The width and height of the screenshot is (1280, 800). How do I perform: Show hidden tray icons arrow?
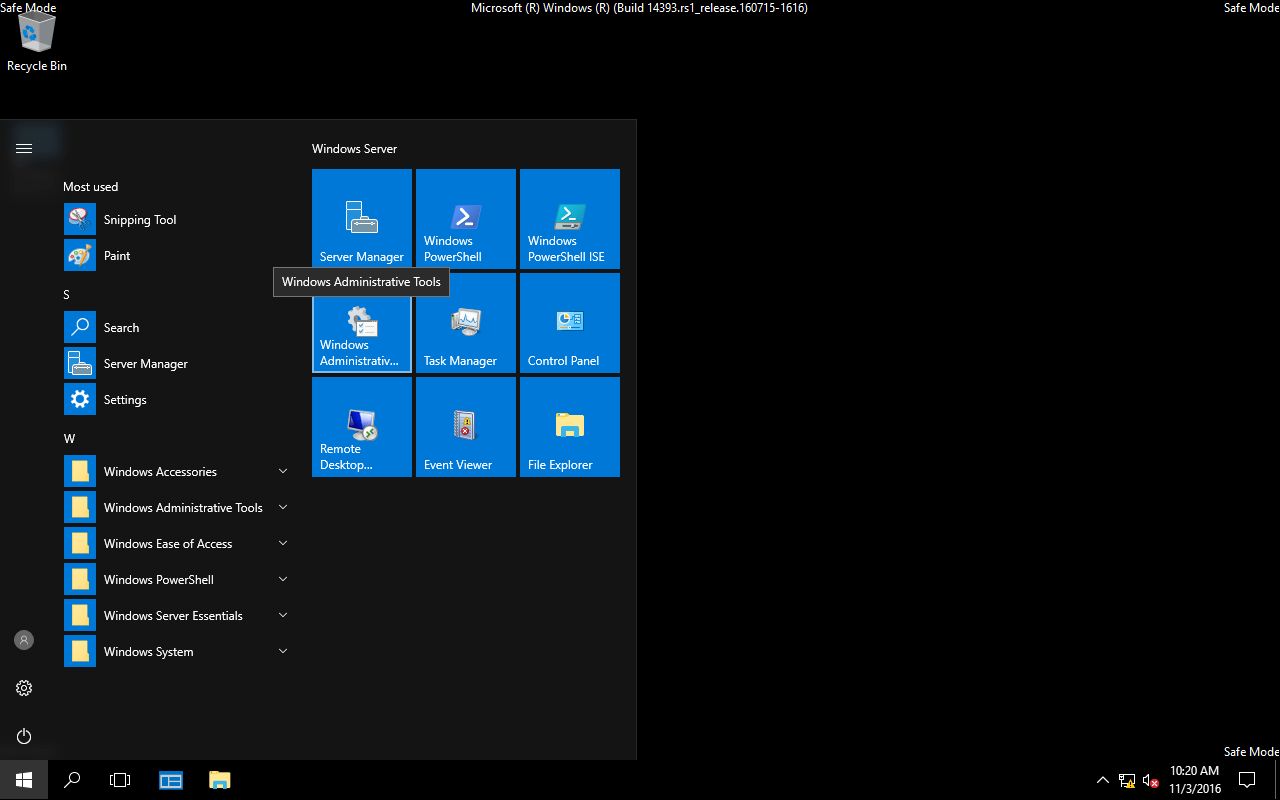coord(1103,780)
